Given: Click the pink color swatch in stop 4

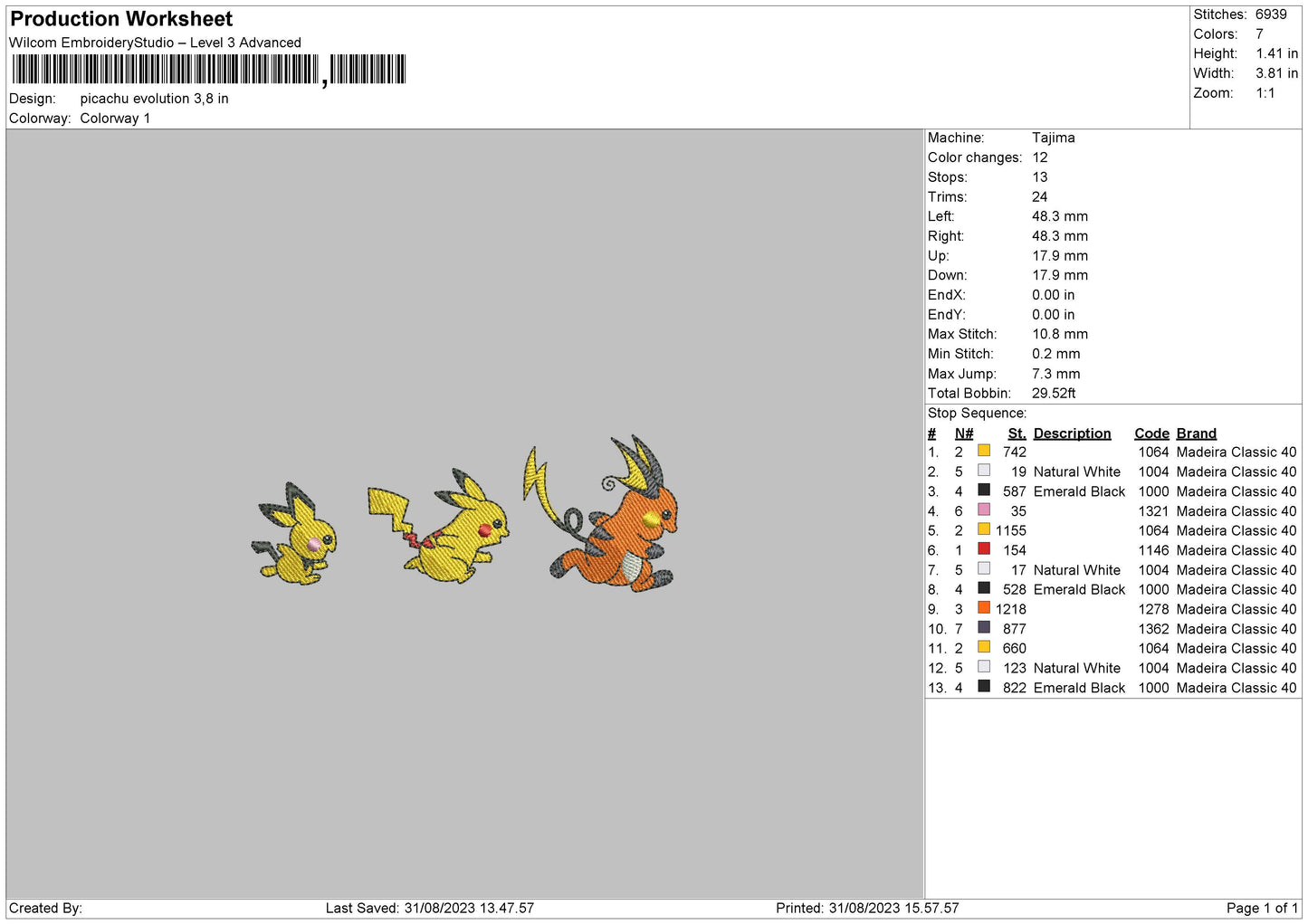Looking at the screenshot, I should click(983, 510).
